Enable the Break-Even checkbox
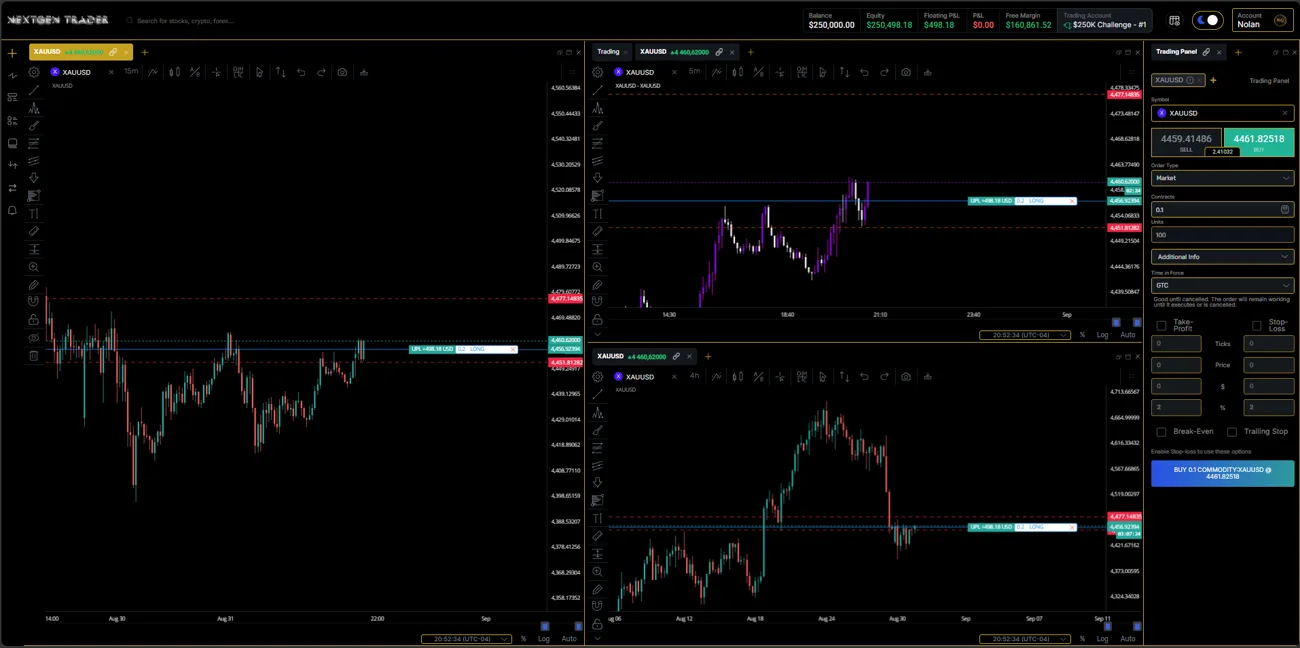Screen dimensions: 1300x648 coord(1161,432)
